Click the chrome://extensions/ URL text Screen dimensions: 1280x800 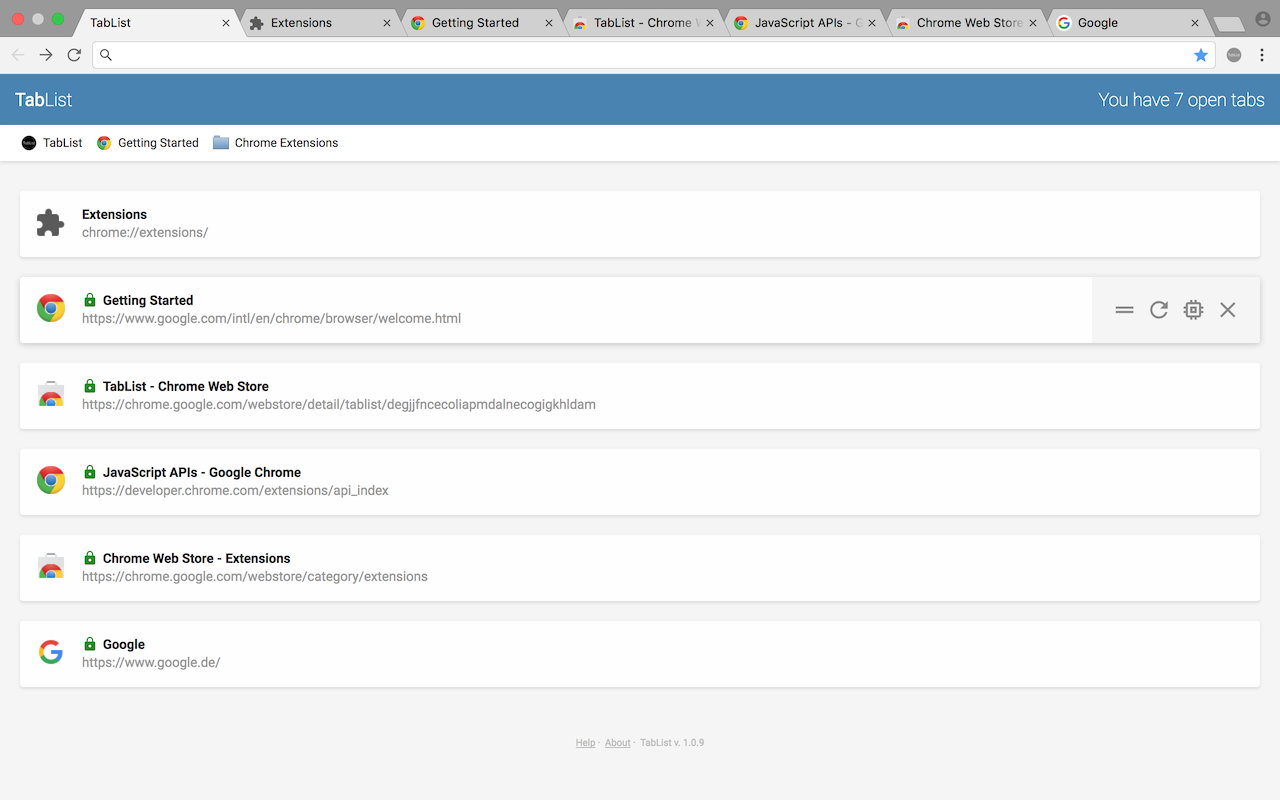(145, 232)
